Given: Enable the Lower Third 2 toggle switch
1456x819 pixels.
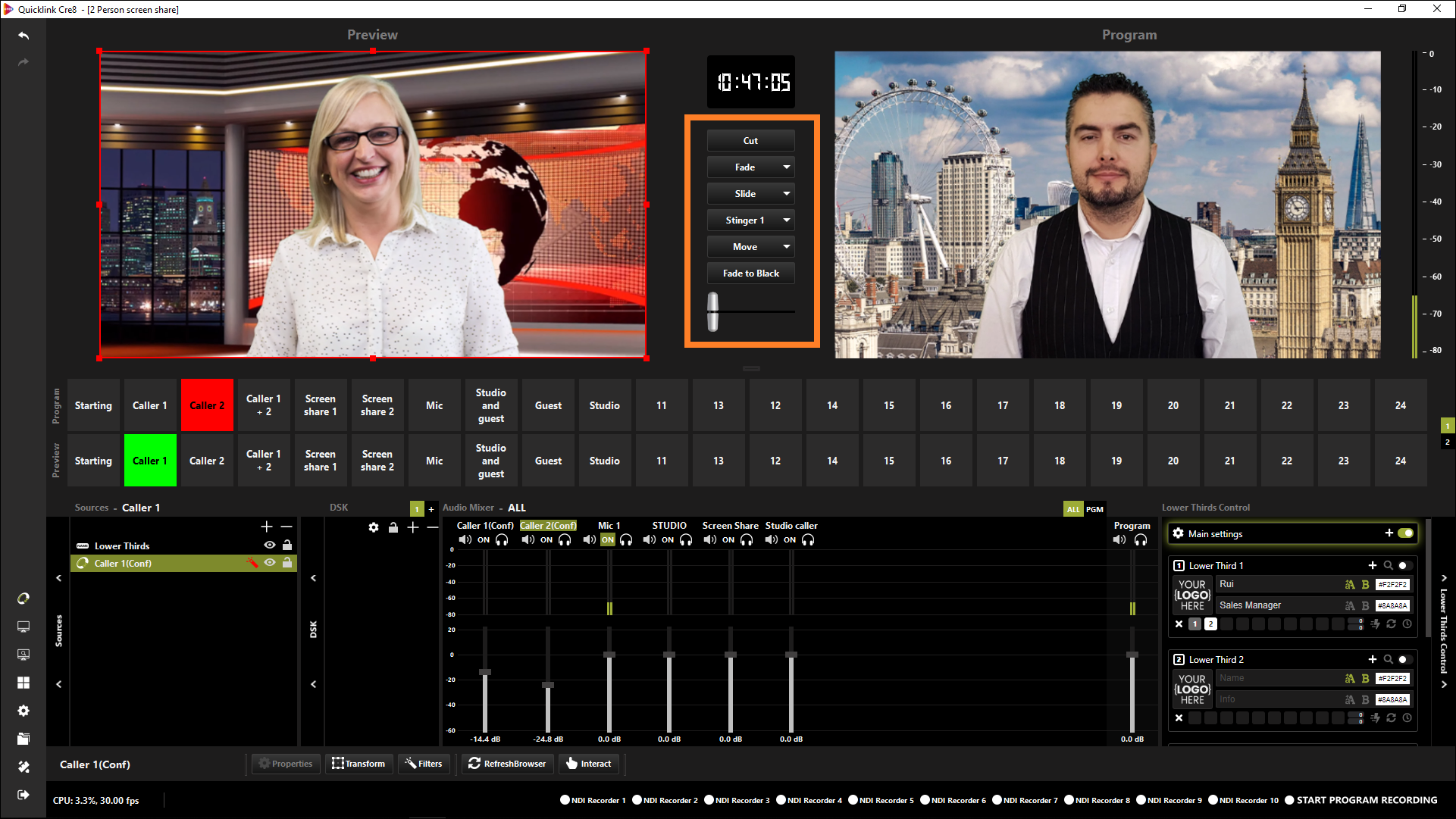Looking at the screenshot, I should pyautogui.click(x=1404, y=659).
